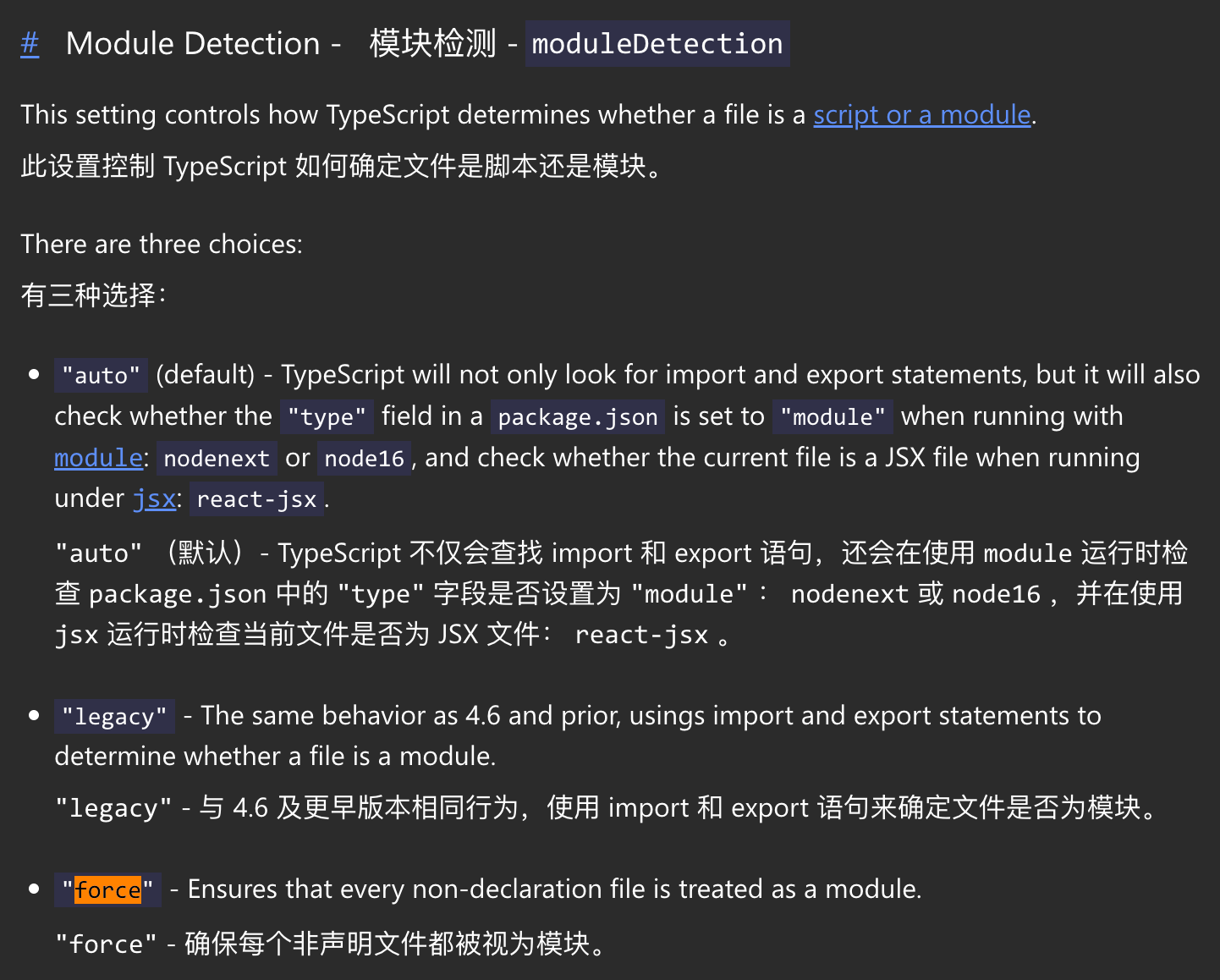Viewport: 1220px width, 980px height.
Task: Open the "jsx" compiler option link
Action: click(154, 498)
